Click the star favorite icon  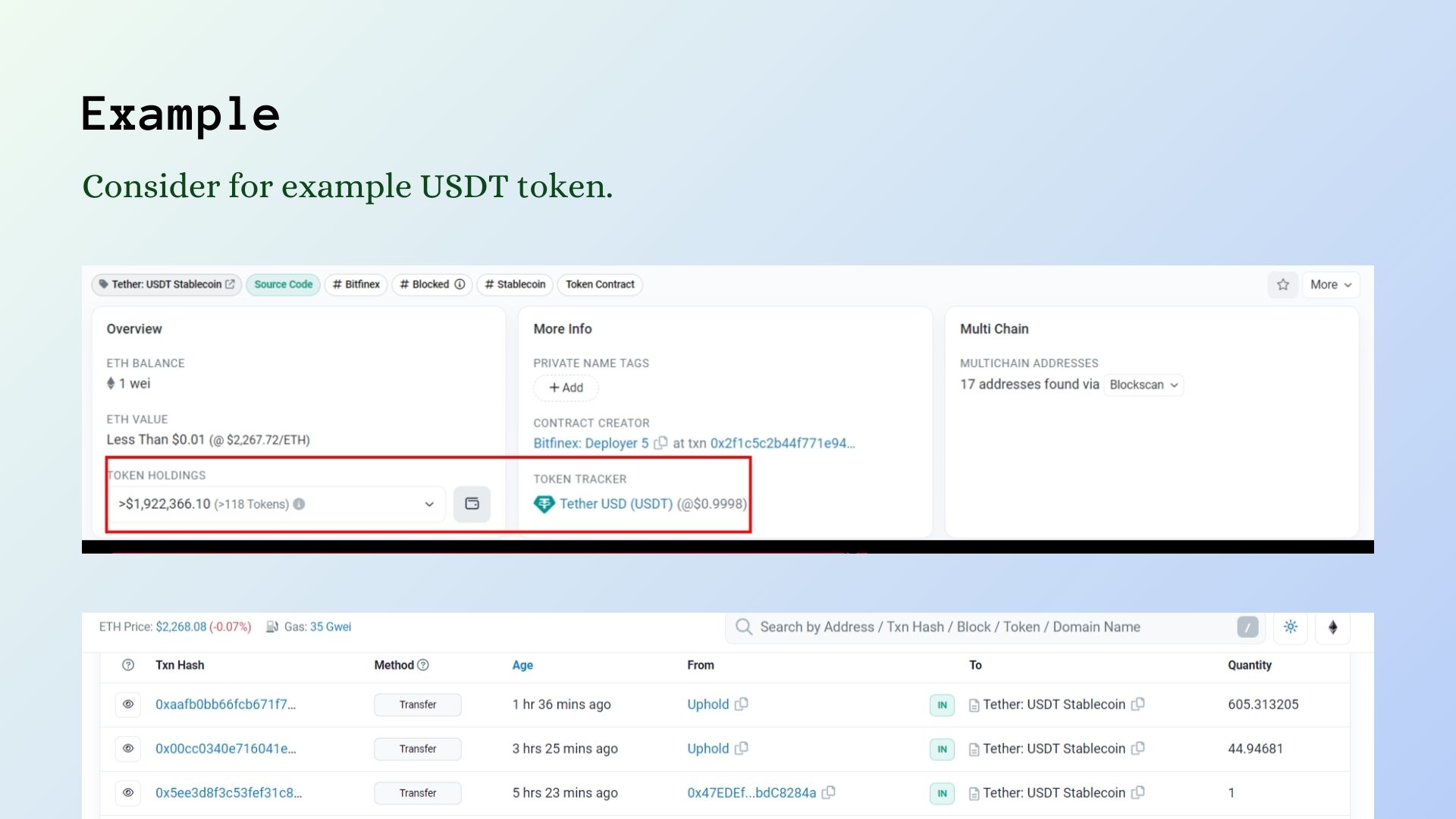click(1282, 284)
